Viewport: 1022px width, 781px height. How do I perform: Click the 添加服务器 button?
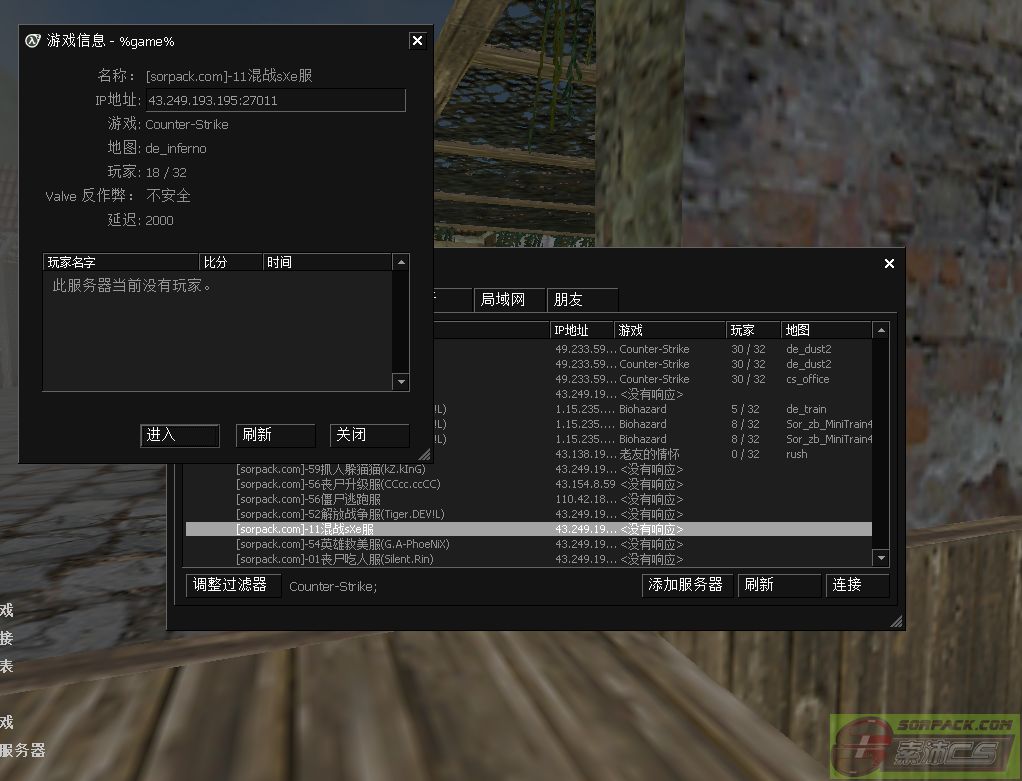point(687,585)
